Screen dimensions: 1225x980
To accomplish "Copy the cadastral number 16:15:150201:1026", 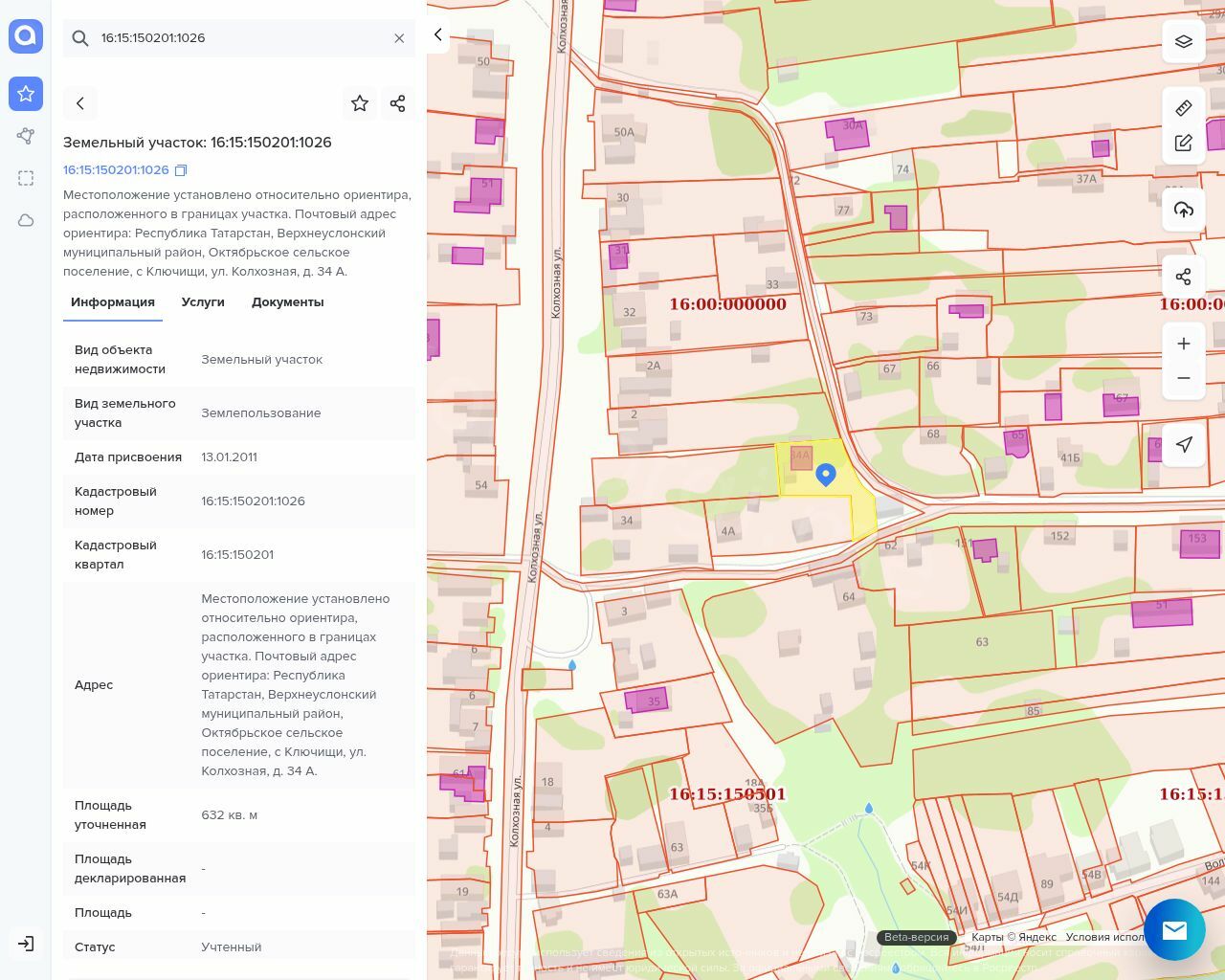I will [181, 170].
